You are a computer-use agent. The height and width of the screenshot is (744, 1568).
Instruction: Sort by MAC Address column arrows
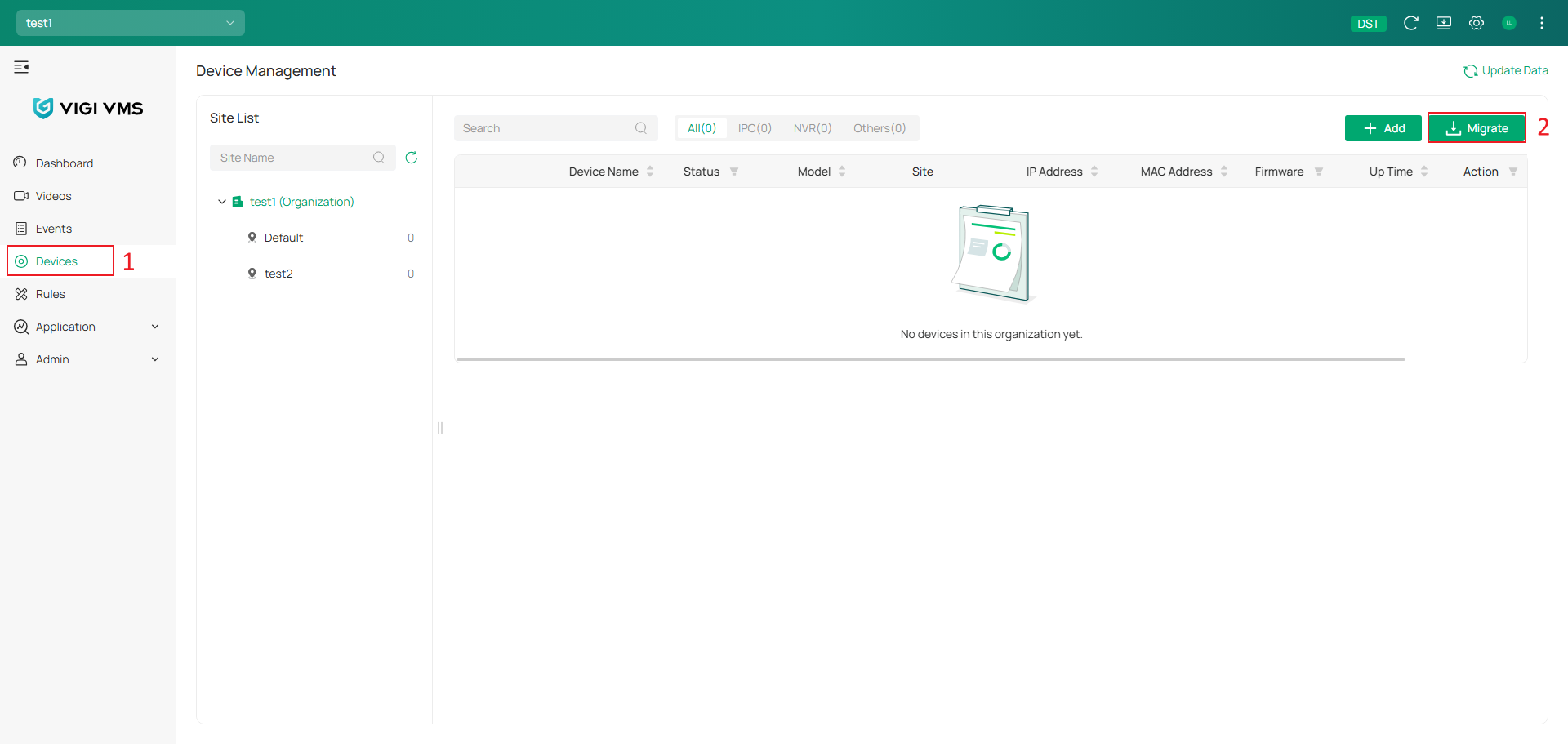[1224, 172]
